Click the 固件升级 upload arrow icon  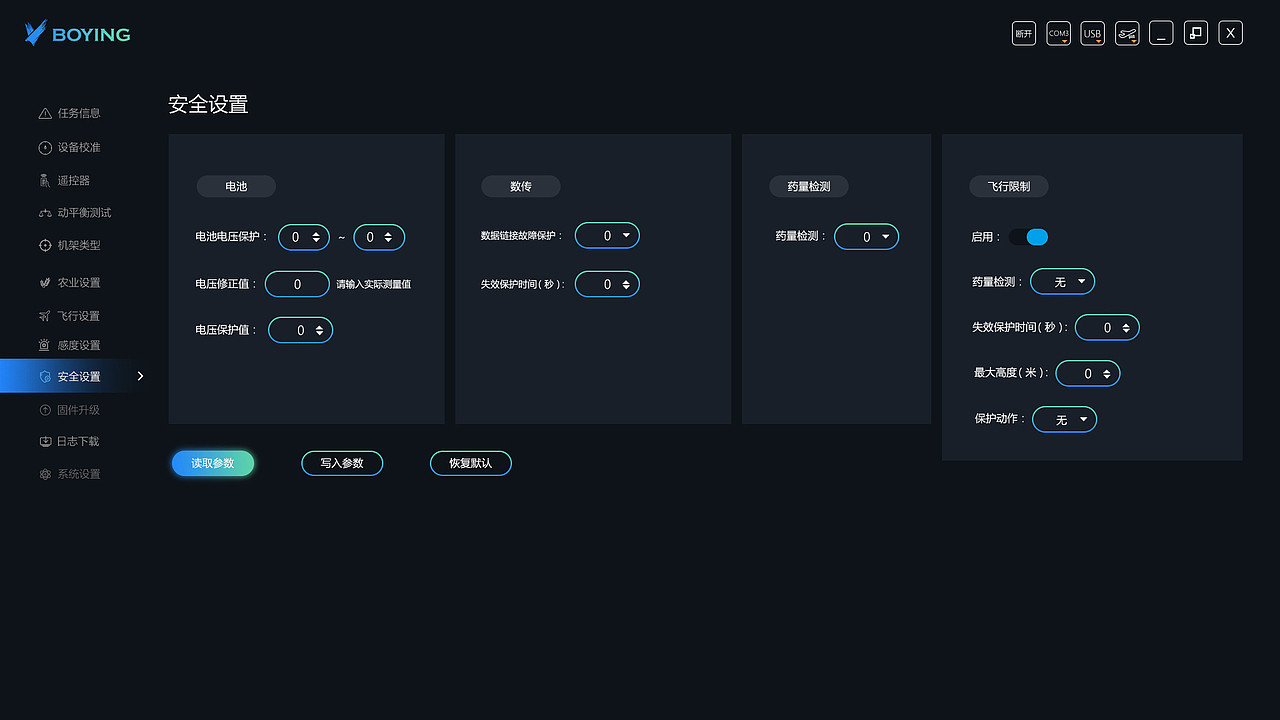(45, 410)
